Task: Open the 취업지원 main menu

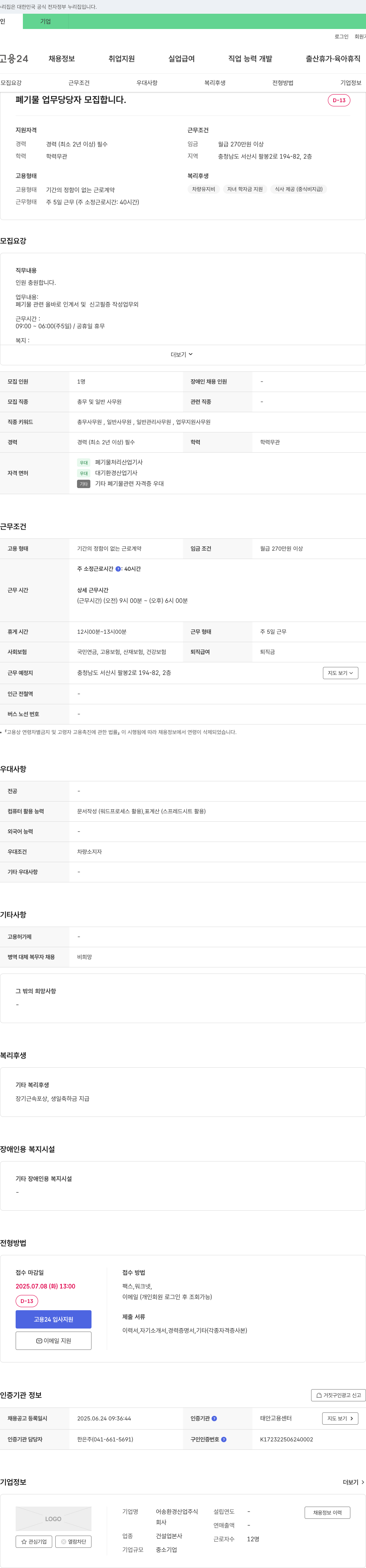Action: (x=121, y=58)
